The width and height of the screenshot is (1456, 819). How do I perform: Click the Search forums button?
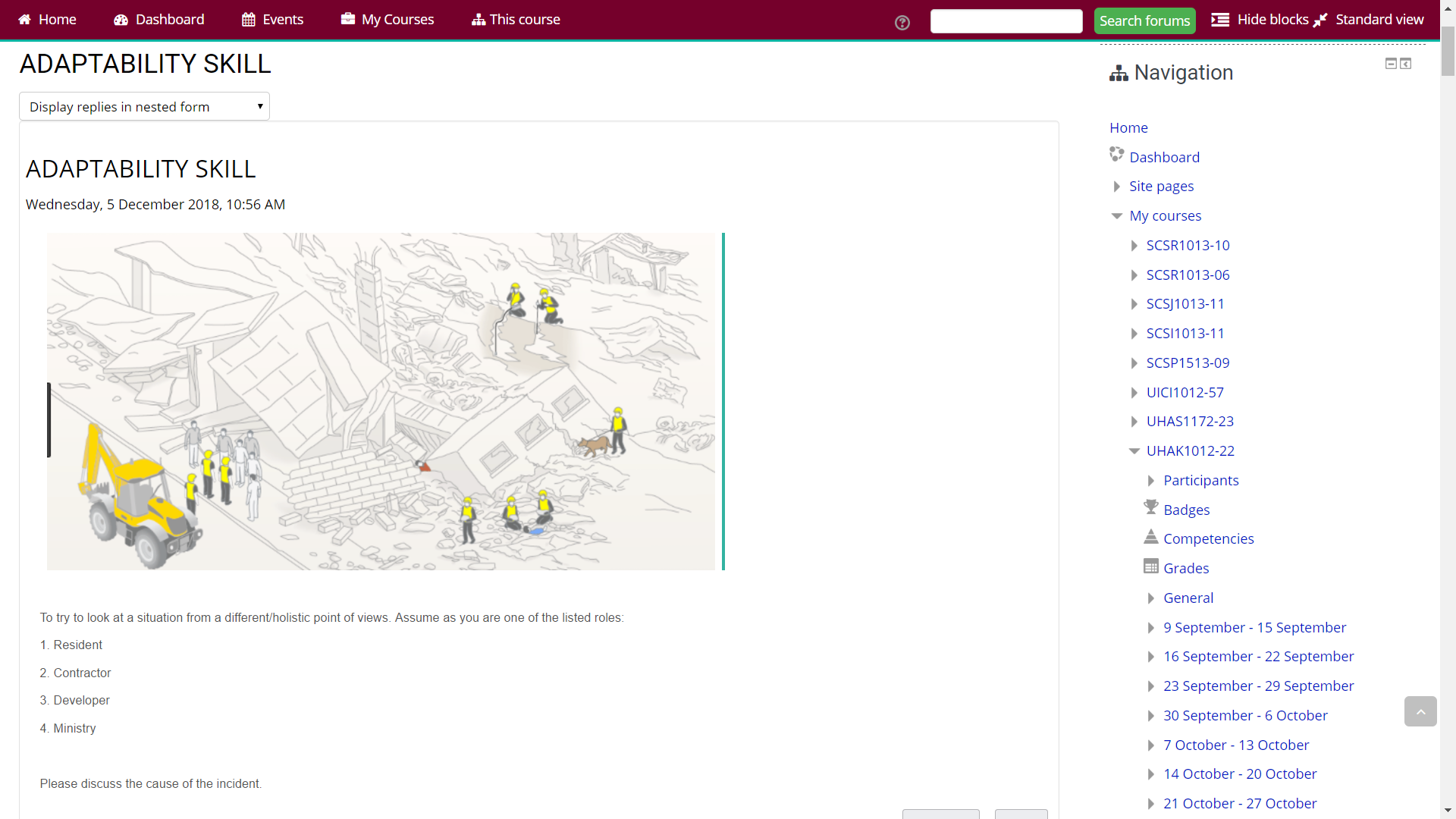(1144, 21)
